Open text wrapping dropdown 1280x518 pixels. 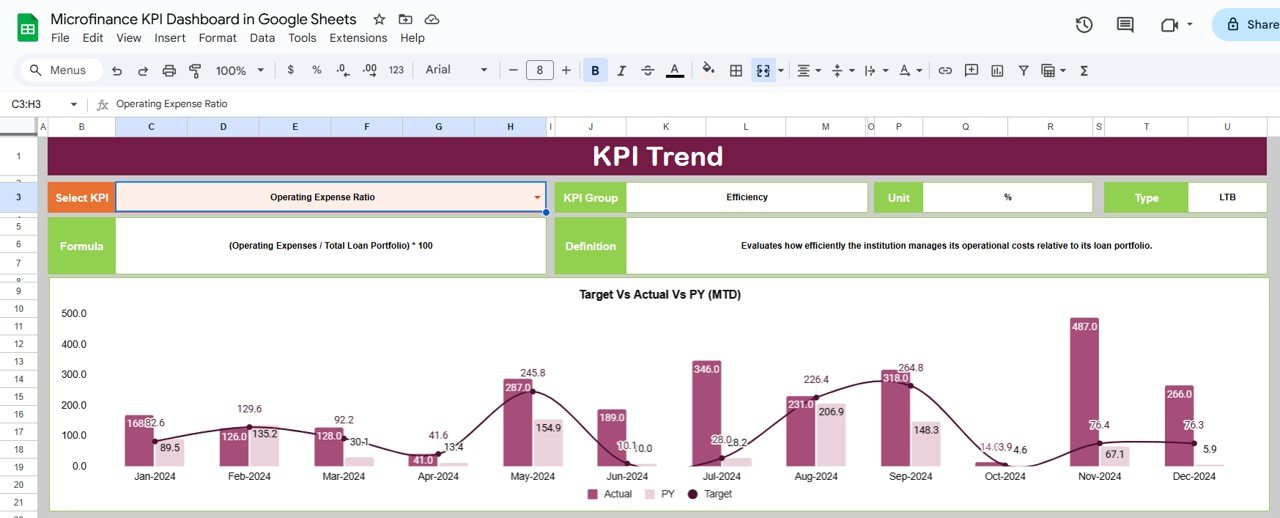[x=875, y=70]
